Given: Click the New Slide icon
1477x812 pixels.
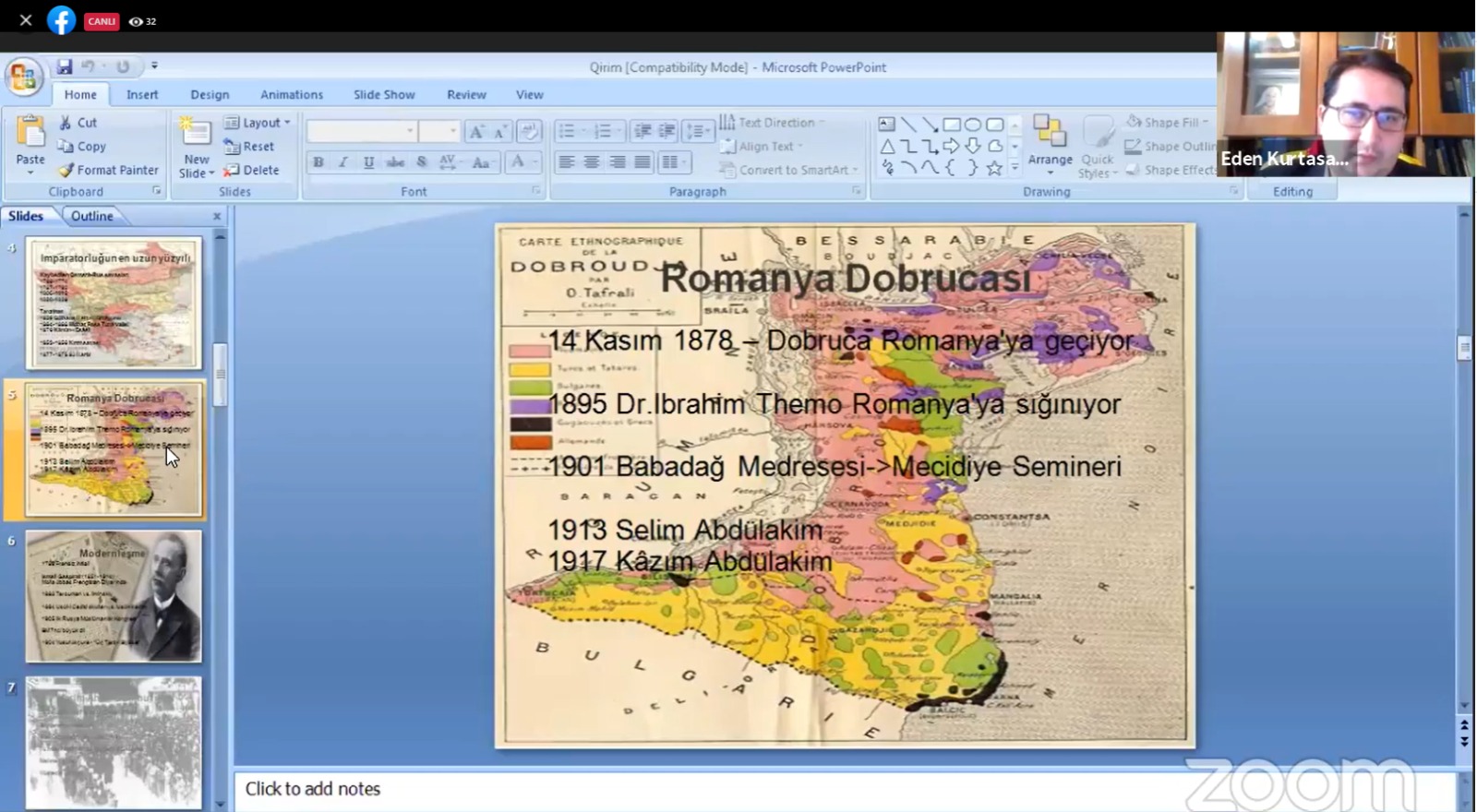Looking at the screenshot, I should click(x=196, y=133).
